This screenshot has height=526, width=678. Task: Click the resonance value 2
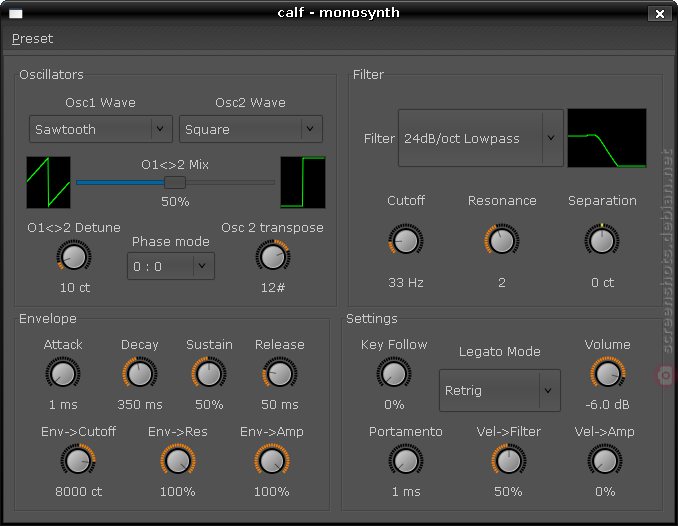pos(502,283)
